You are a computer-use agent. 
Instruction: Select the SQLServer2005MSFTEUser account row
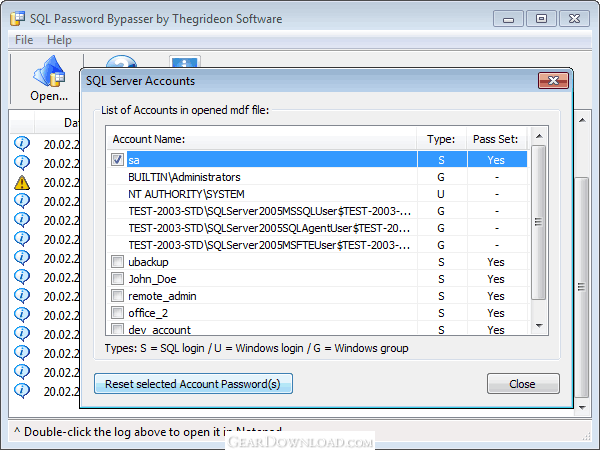point(317,245)
